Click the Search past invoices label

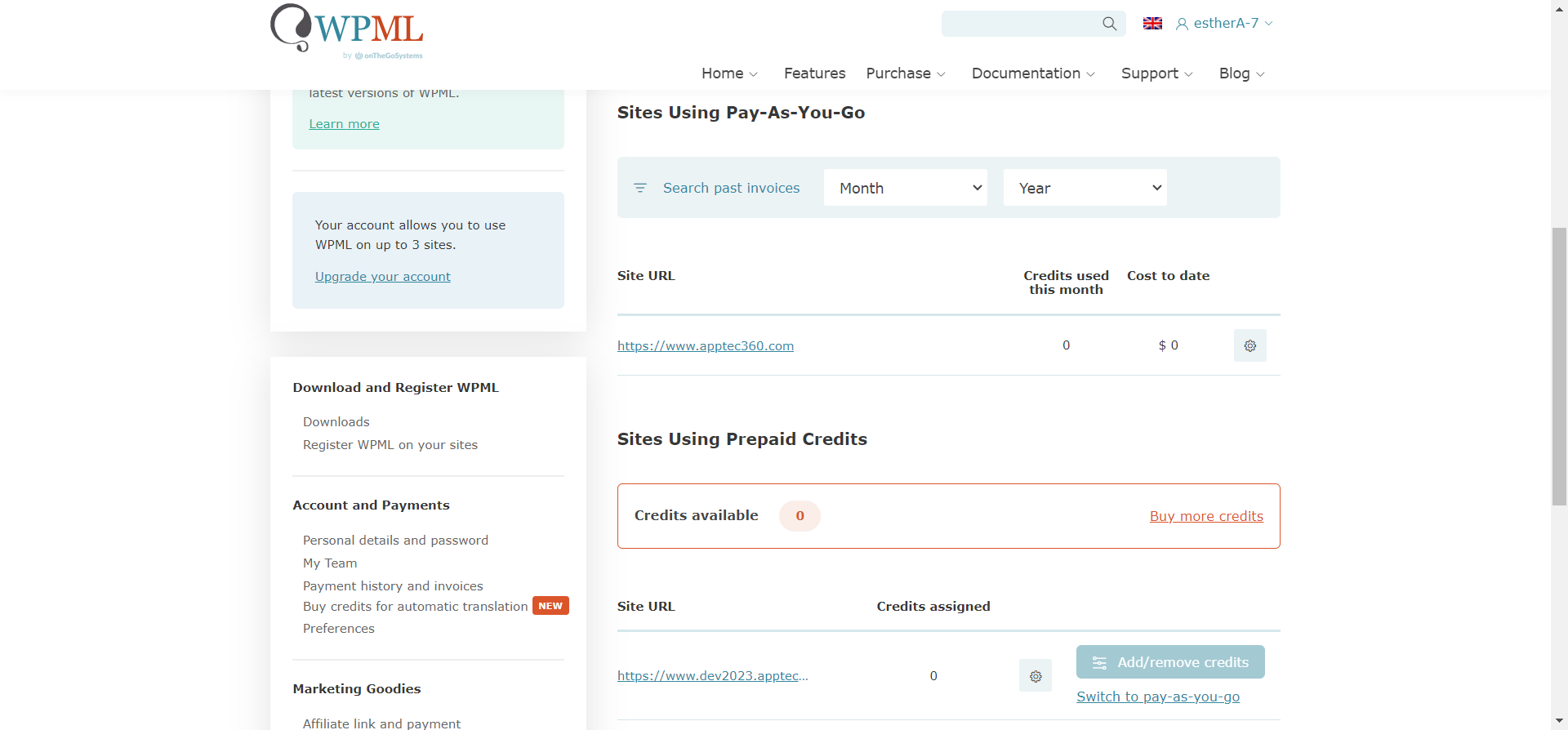pyautogui.click(x=731, y=188)
